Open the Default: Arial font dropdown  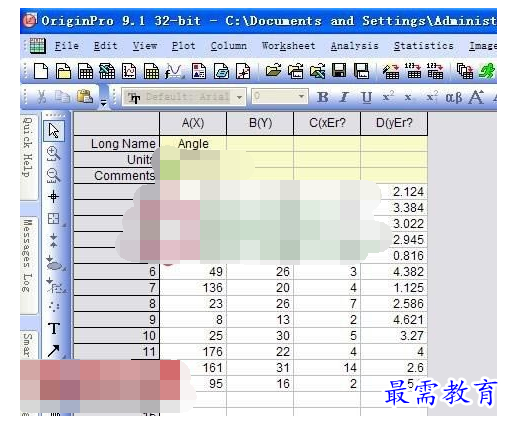pos(239,97)
